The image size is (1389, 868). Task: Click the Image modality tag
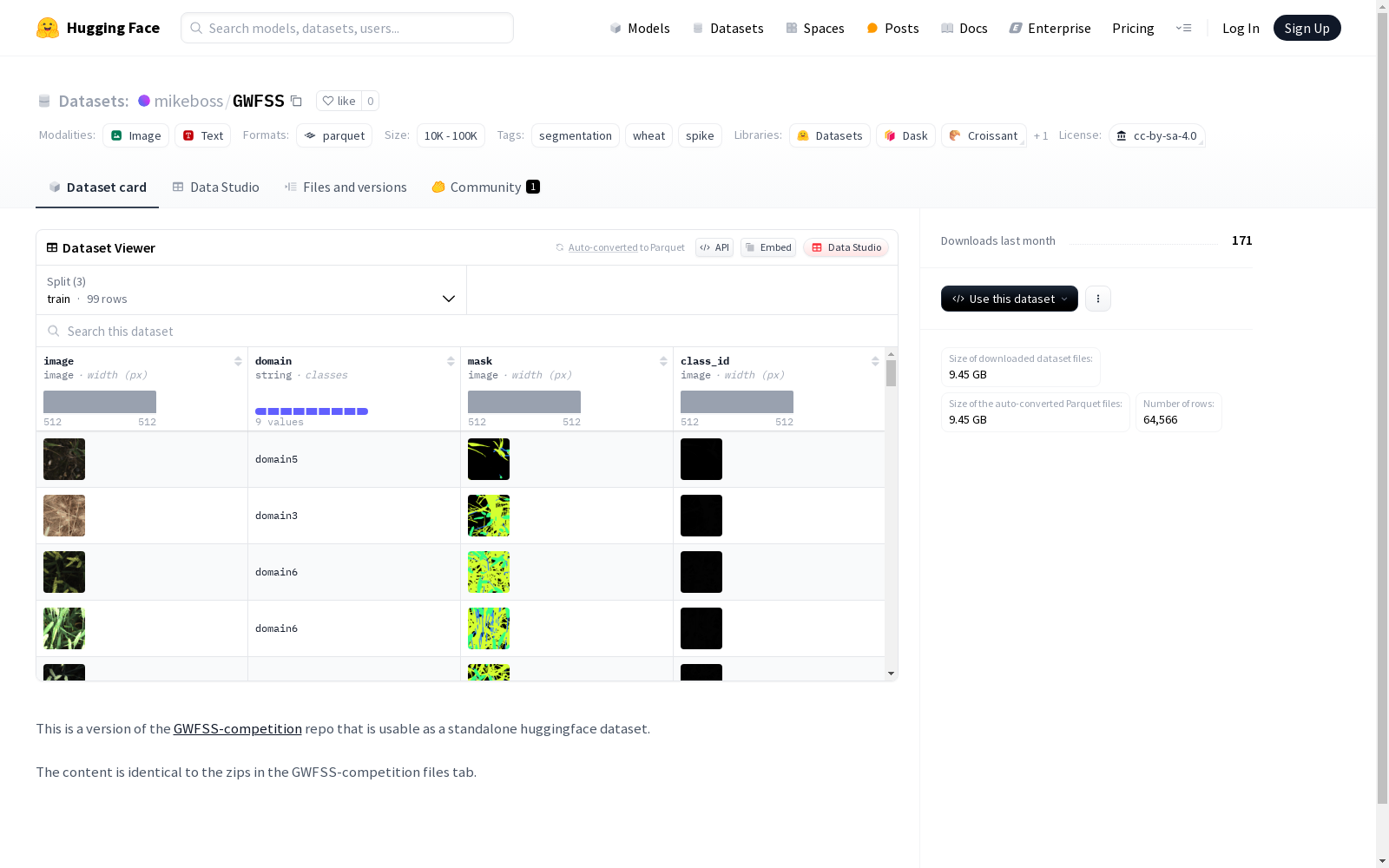(135, 135)
